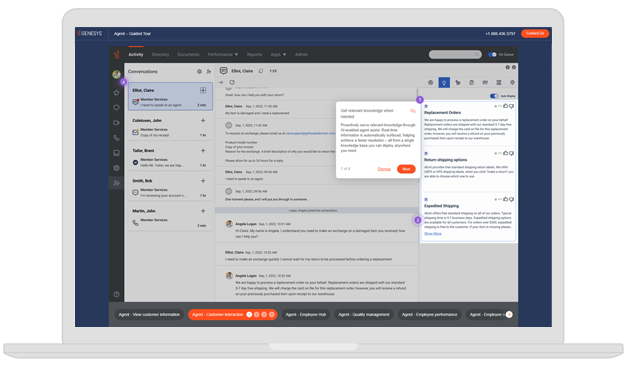
Task: Expand the Apps dropdown menu
Action: [x=278, y=54]
